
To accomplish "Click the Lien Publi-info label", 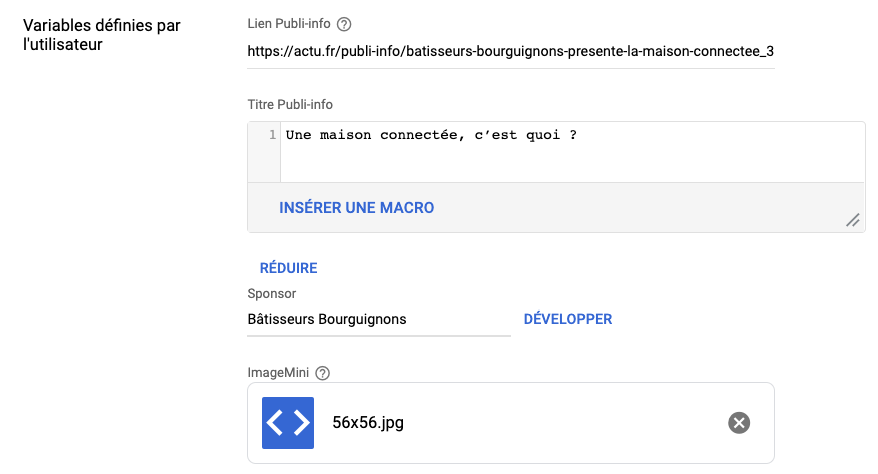I will pyautogui.click(x=289, y=24).
